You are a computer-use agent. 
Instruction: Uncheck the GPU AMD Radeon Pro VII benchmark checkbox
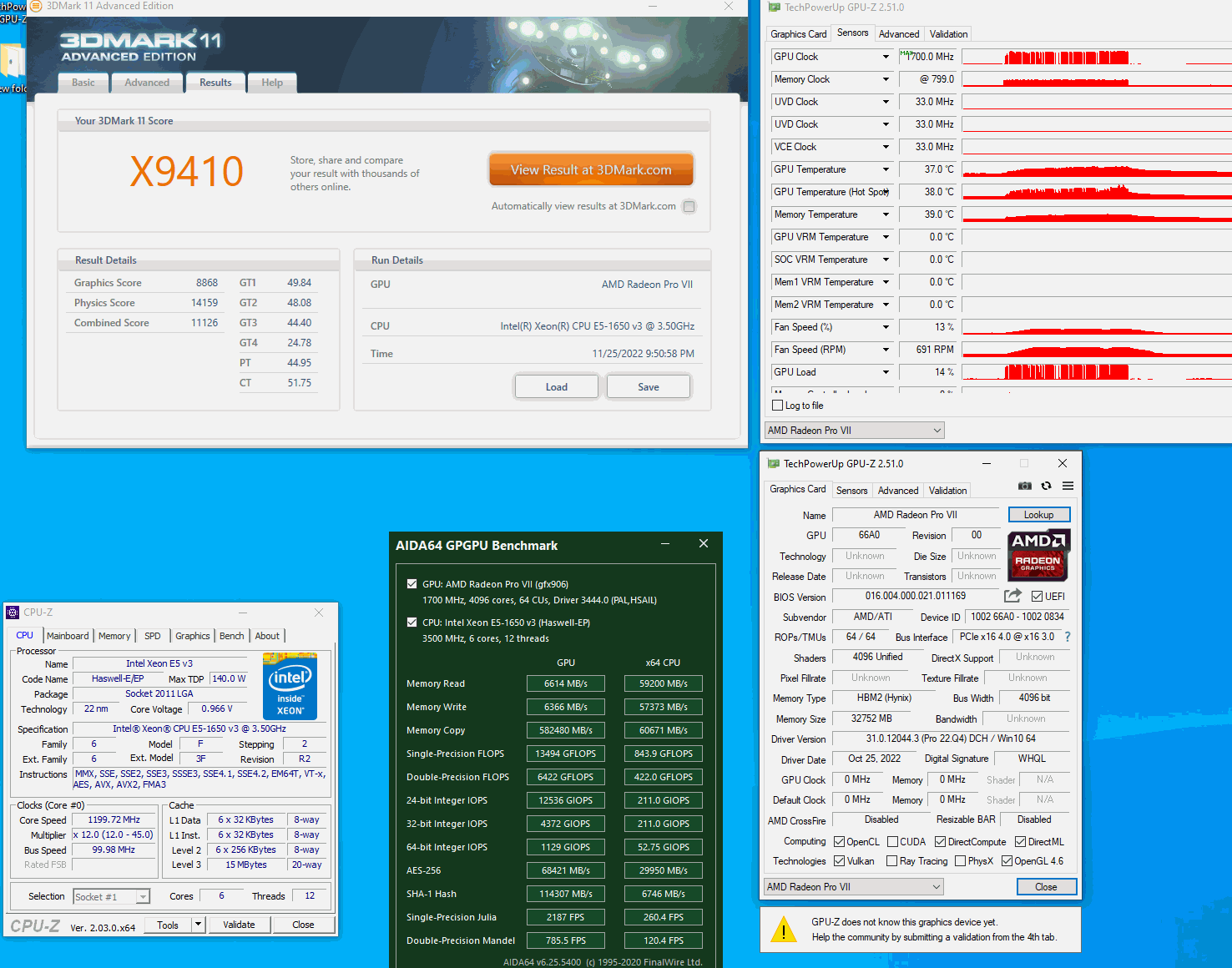coord(412,584)
